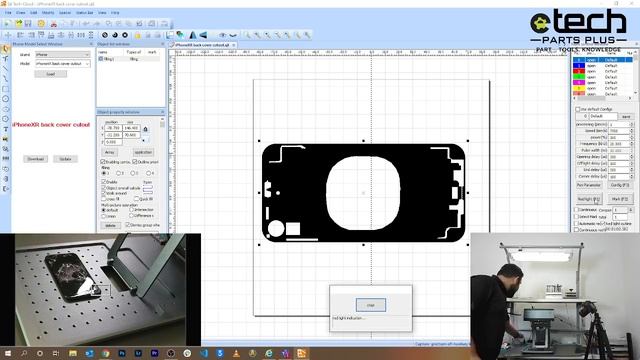This screenshot has width=640, height=360.
Task: Open the File menu
Action: 8,13
